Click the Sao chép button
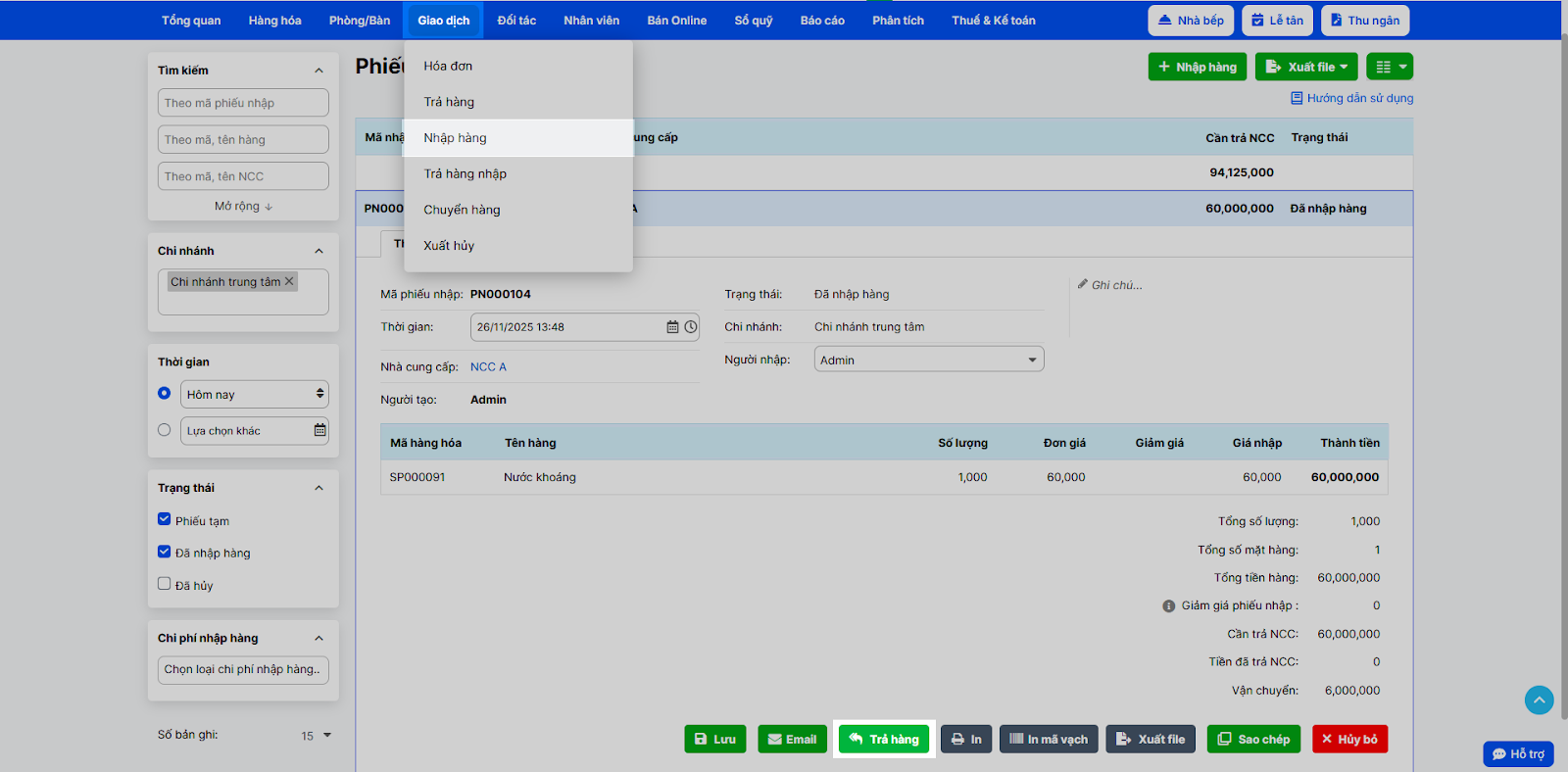Image resolution: width=1568 pixels, height=772 pixels. pos(1254,739)
